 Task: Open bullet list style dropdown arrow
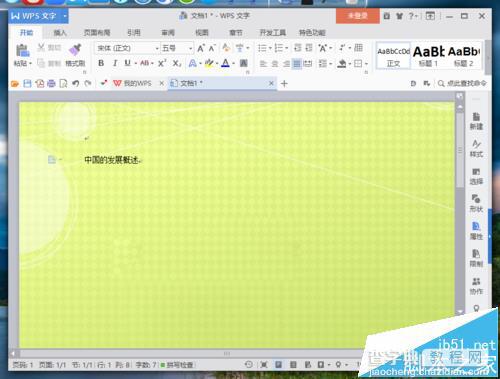click(x=270, y=48)
